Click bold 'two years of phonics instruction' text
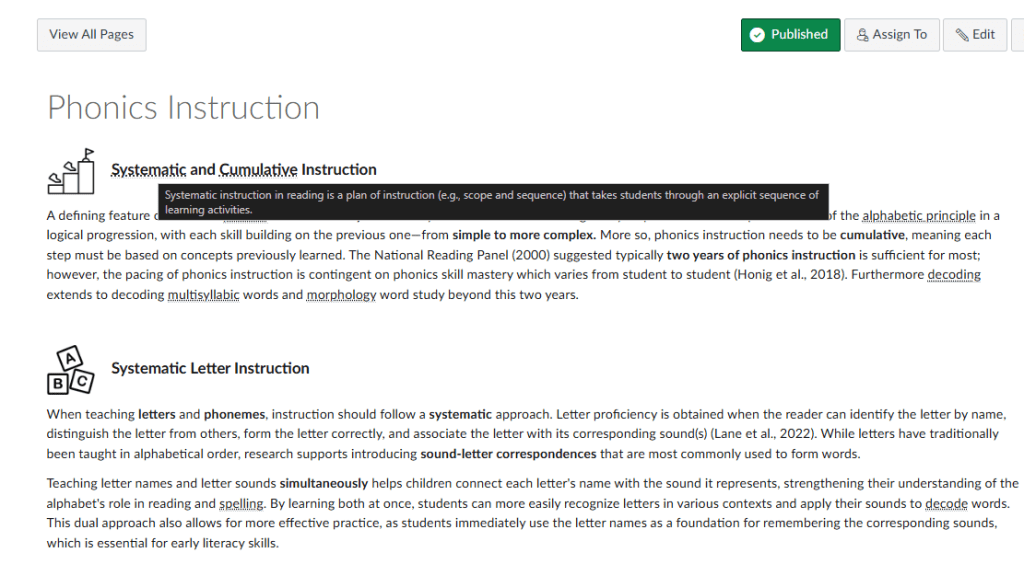This screenshot has height=564, width=1024. (x=761, y=255)
